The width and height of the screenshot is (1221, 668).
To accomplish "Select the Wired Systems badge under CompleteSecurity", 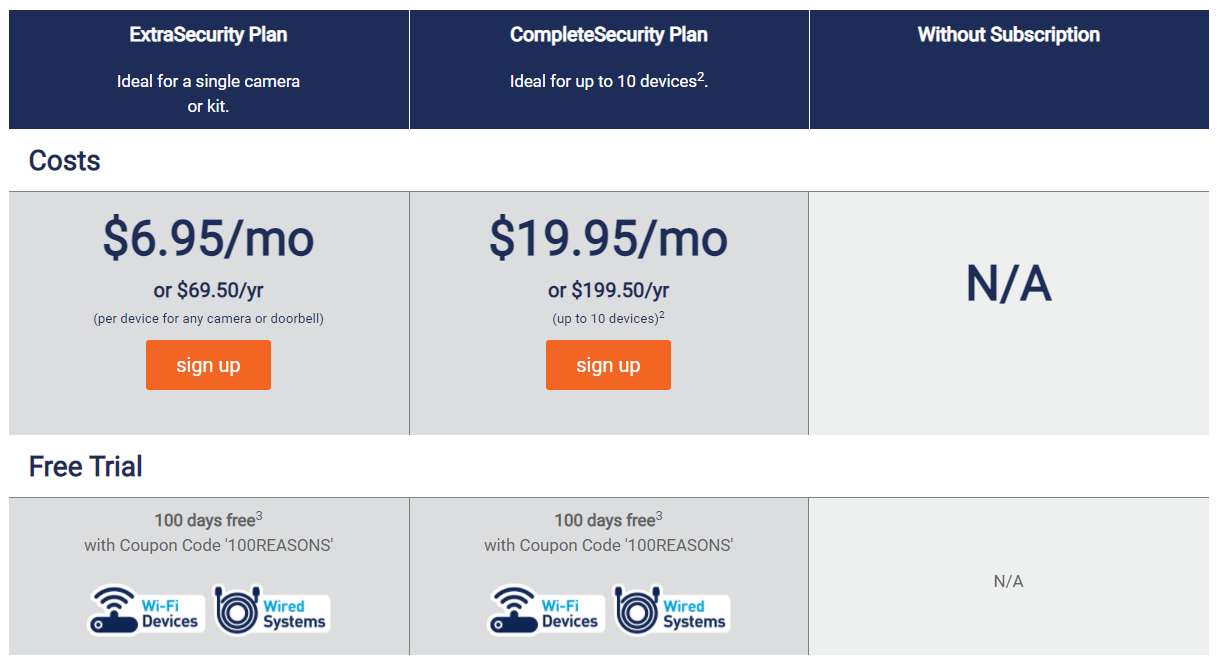I will click(x=671, y=610).
